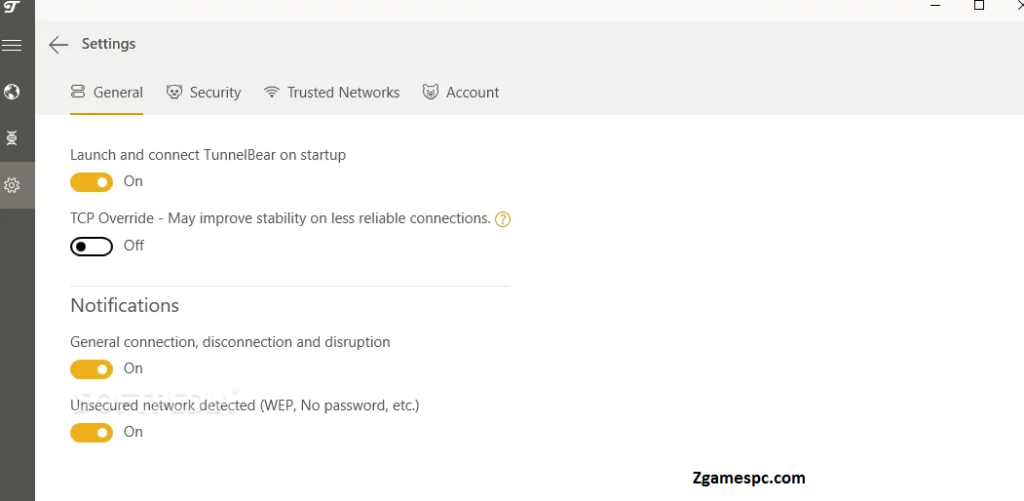Open the hamburger menu in sidebar
The image size is (1024, 501).
click(x=12, y=45)
